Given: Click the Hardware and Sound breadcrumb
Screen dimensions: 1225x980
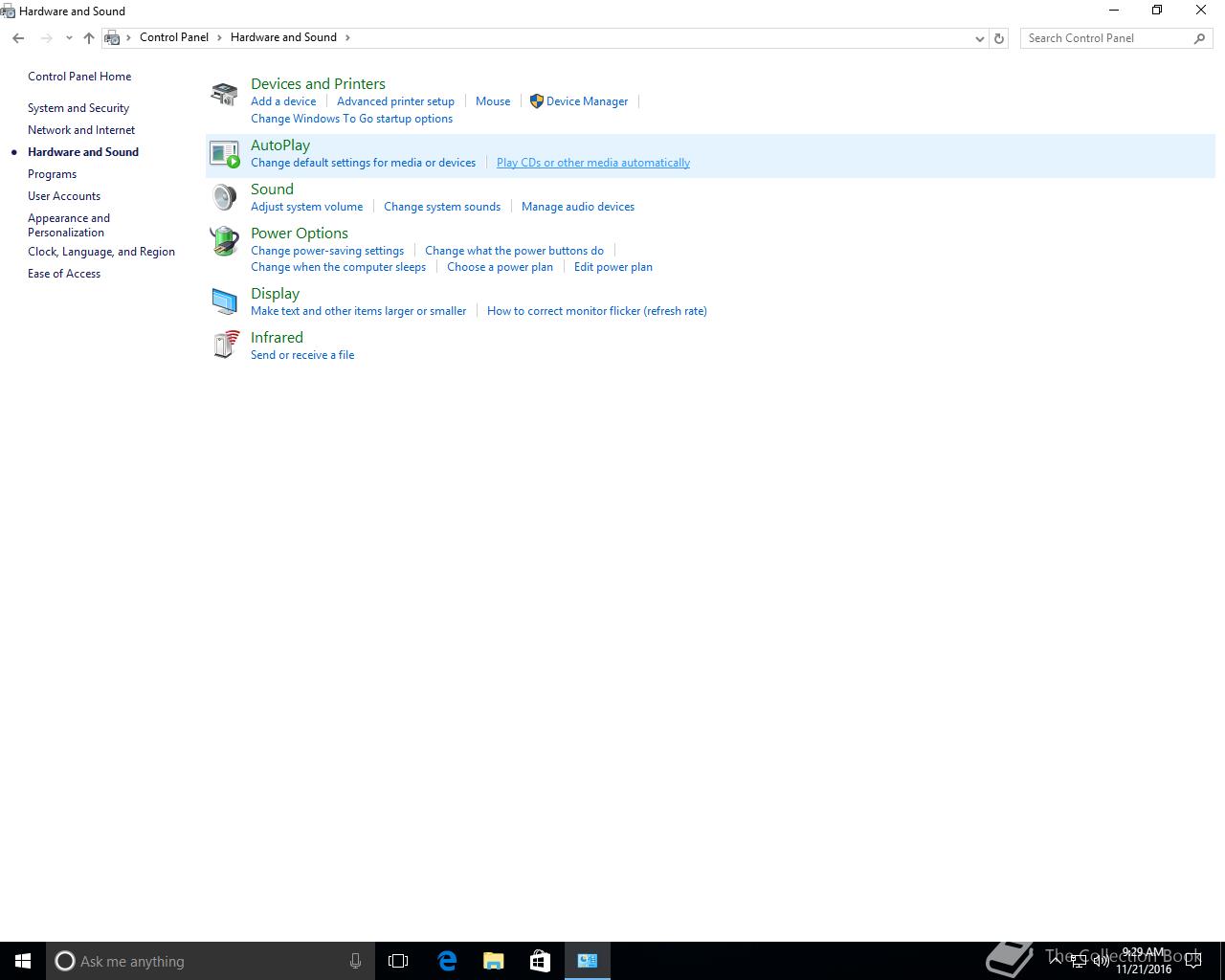Looking at the screenshot, I should (283, 37).
